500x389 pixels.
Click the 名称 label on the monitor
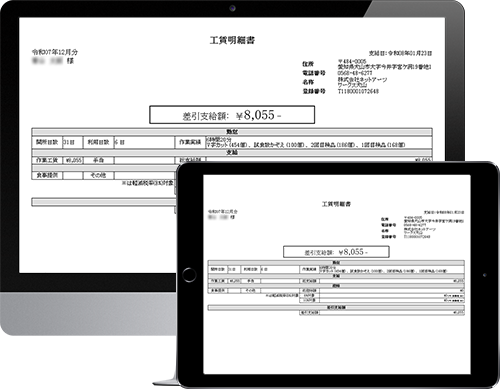click(x=308, y=82)
